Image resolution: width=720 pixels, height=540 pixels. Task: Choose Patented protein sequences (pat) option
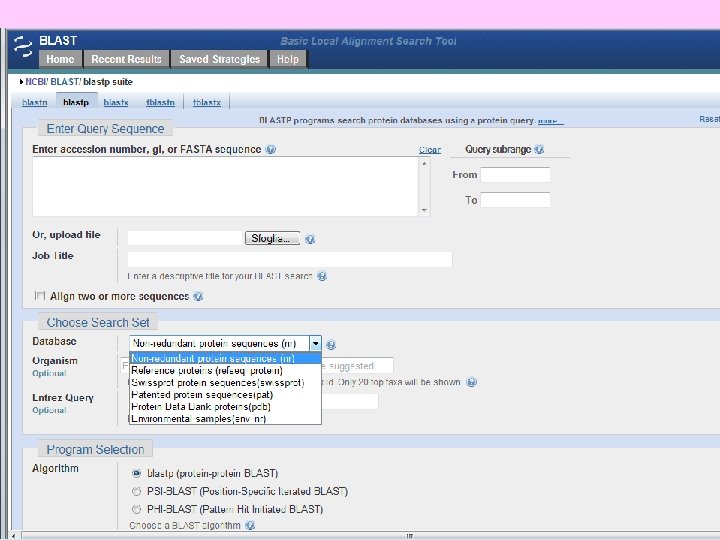225,394
